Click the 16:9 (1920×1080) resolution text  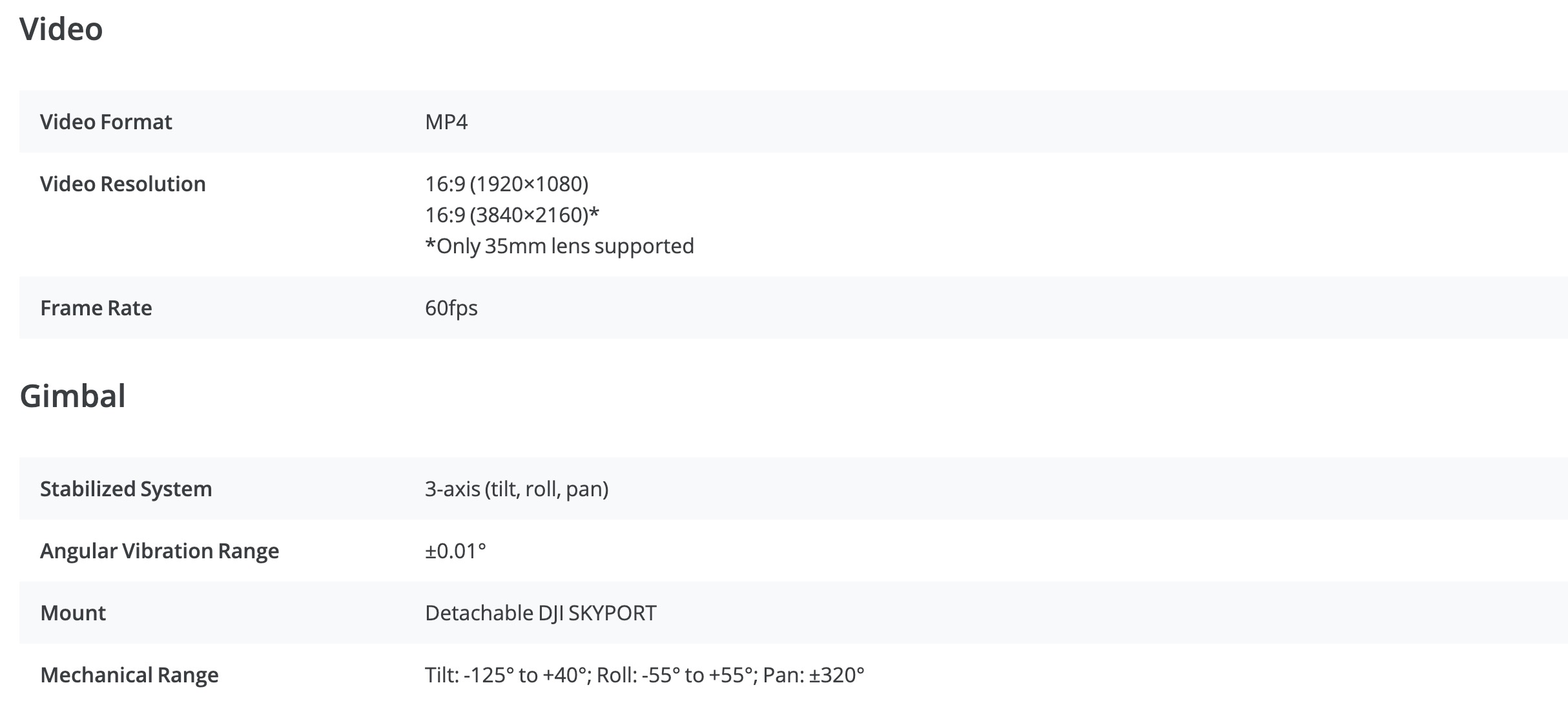coord(506,184)
